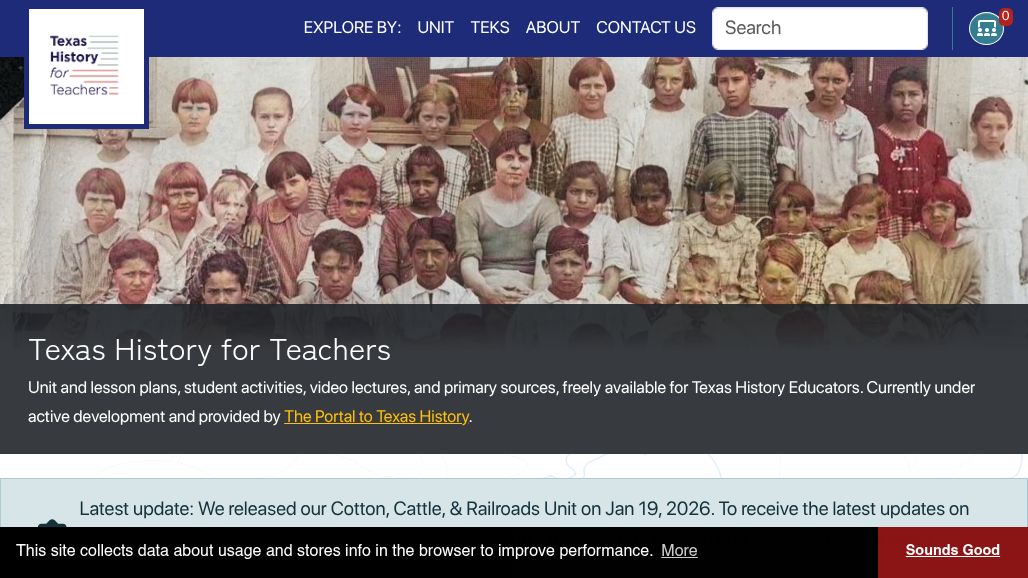Open the CONTACT US page
The width and height of the screenshot is (1028, 578).
click(x=646, y=28)
